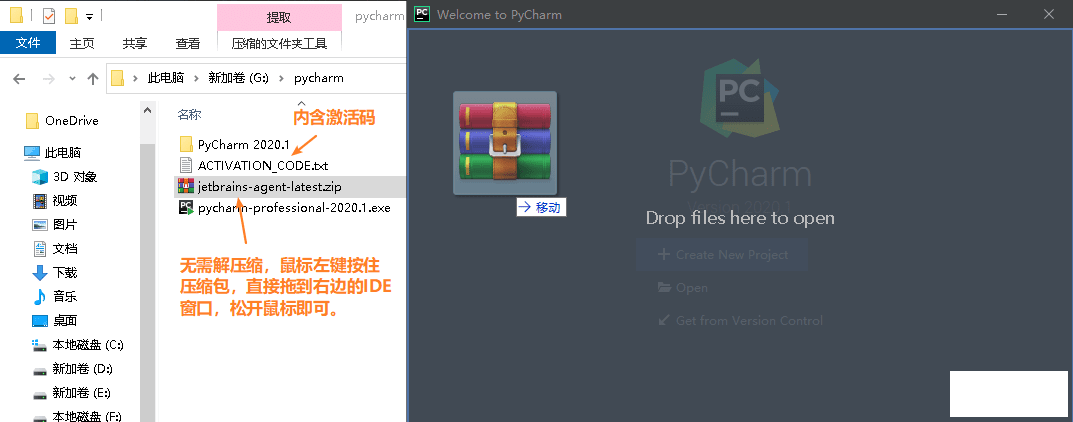The image size is (1073, 422).
Task: Go back with the left arrow
Action: (x=19, y=79)
